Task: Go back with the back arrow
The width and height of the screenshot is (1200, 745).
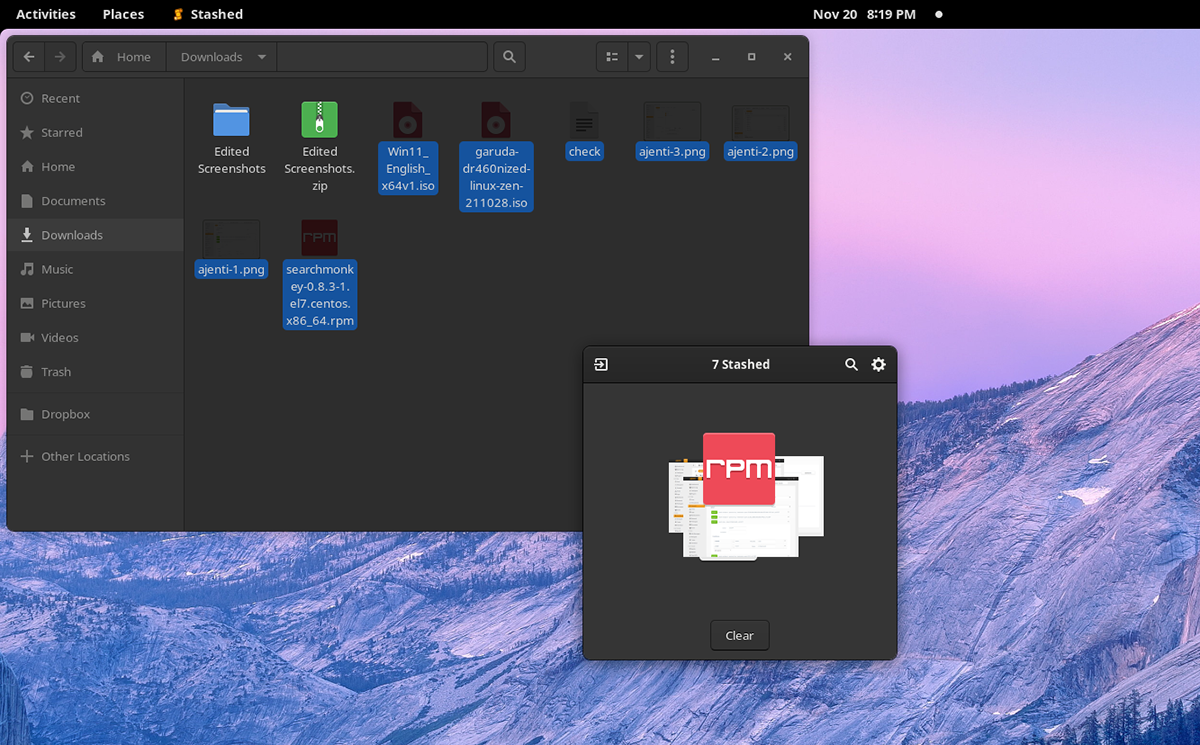Action: (x=29, y=57)
